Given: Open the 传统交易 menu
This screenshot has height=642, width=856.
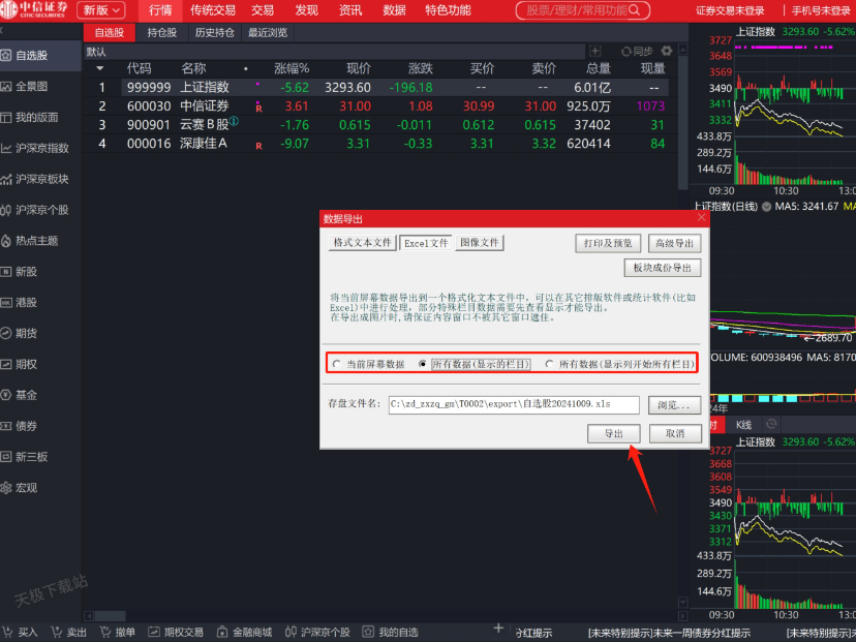Looking at the screenshot, I should 213,10.
